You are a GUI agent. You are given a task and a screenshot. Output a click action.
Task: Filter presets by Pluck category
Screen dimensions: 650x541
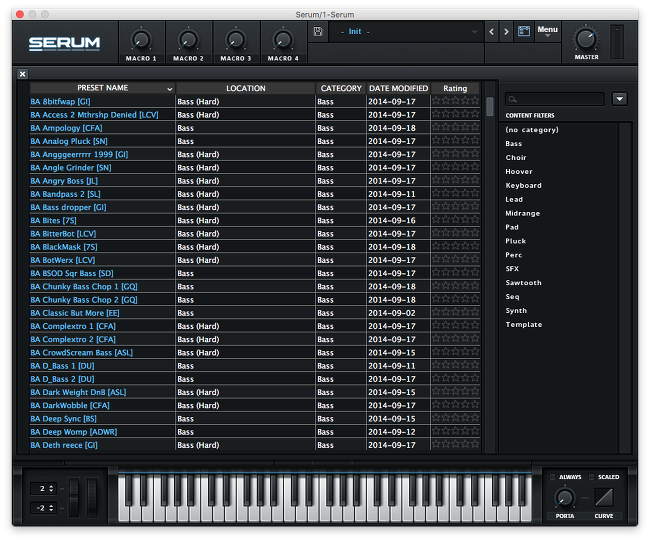515,241
